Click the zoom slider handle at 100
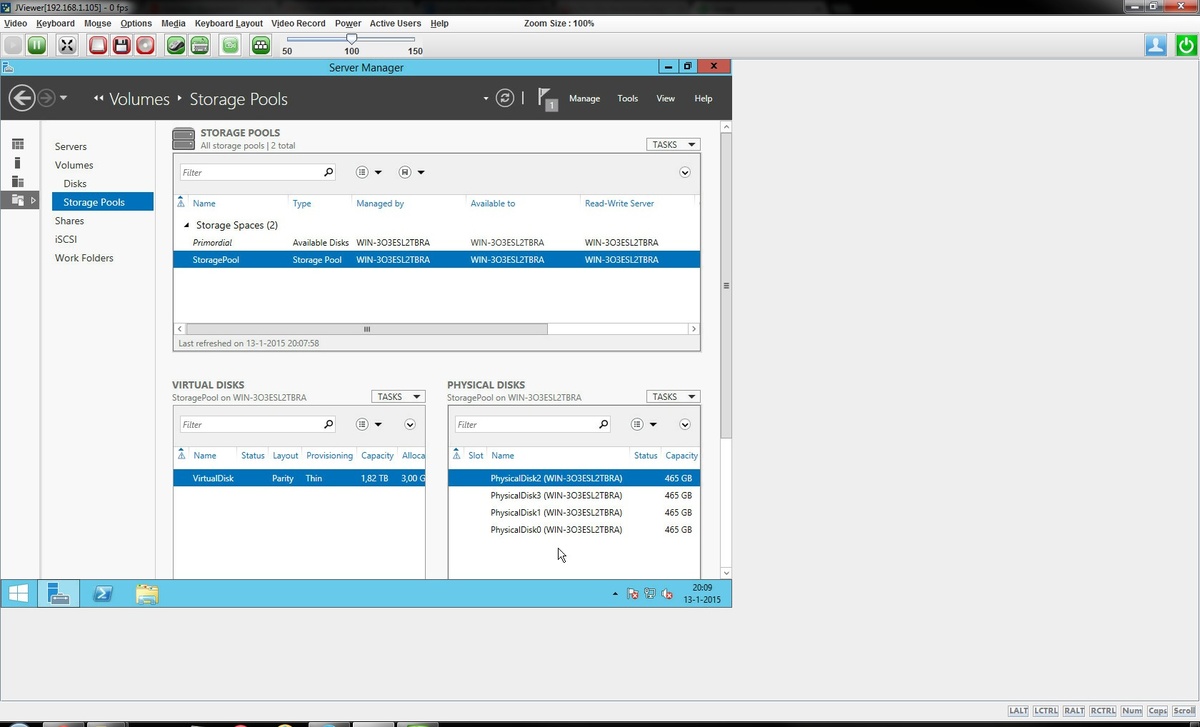The image size is (1200, 727). [351, 39]
